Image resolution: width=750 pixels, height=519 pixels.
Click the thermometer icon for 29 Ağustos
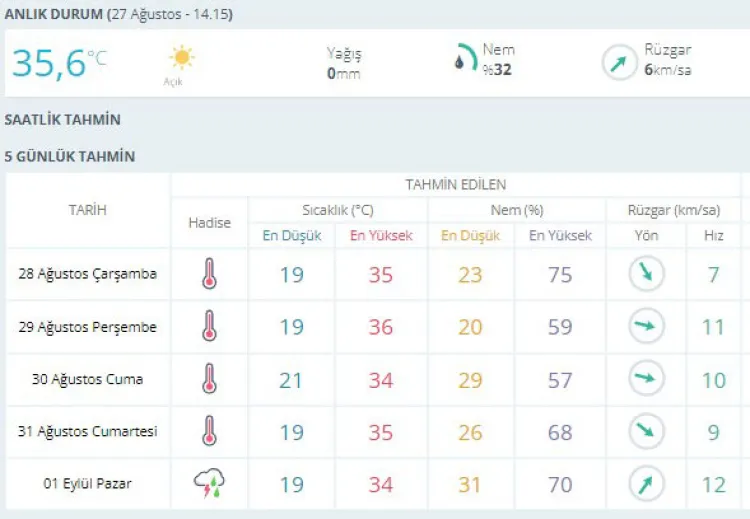pyautogui.click(x=209, y=327)
